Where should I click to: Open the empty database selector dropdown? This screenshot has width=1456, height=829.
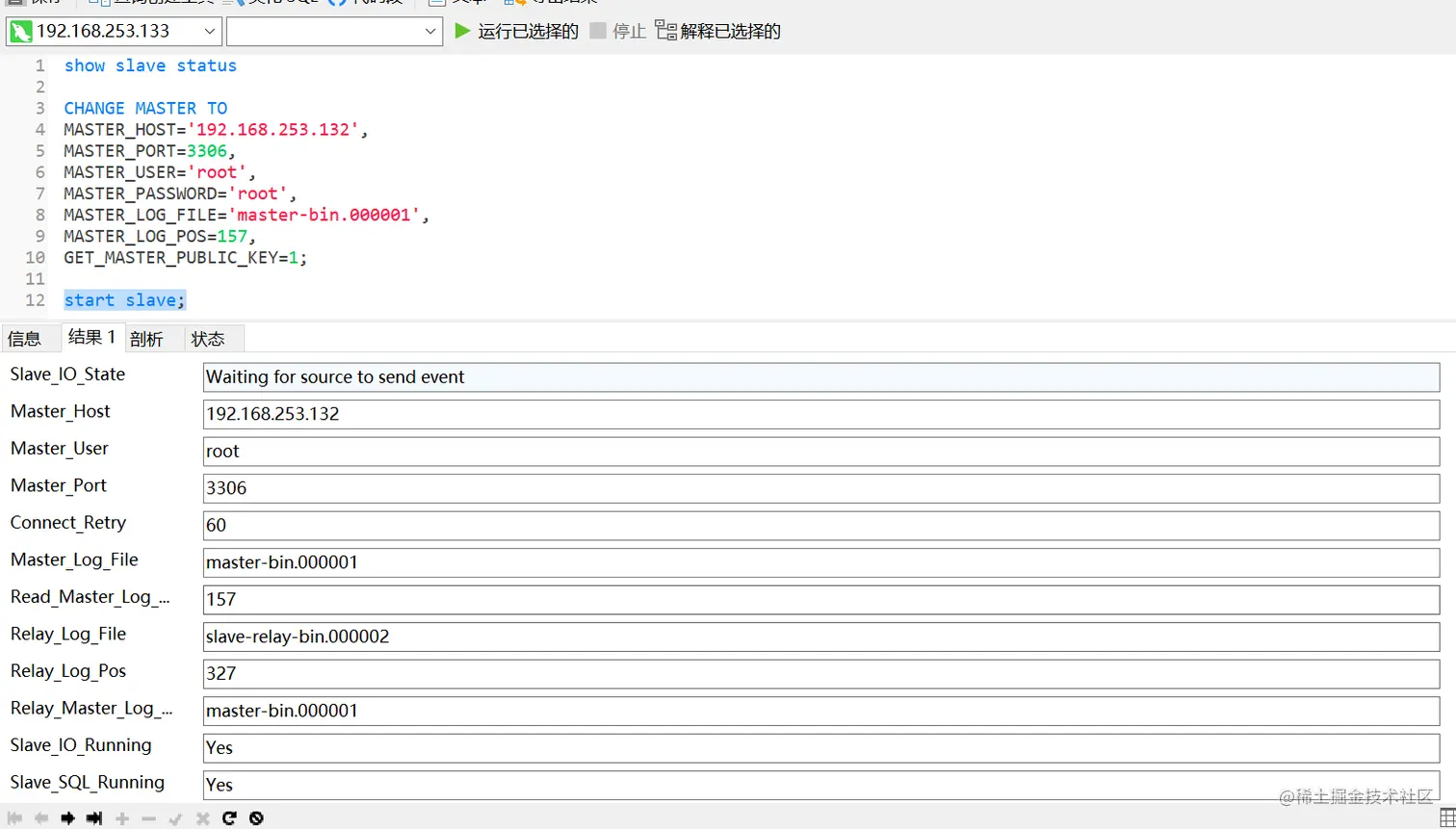[x=334, y=31]
